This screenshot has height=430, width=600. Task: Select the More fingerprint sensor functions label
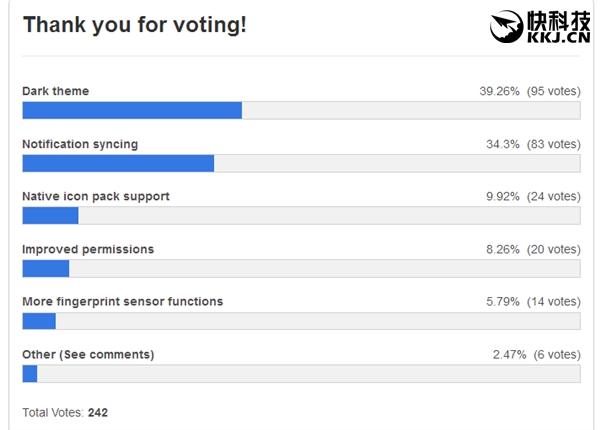pos(123,301)
